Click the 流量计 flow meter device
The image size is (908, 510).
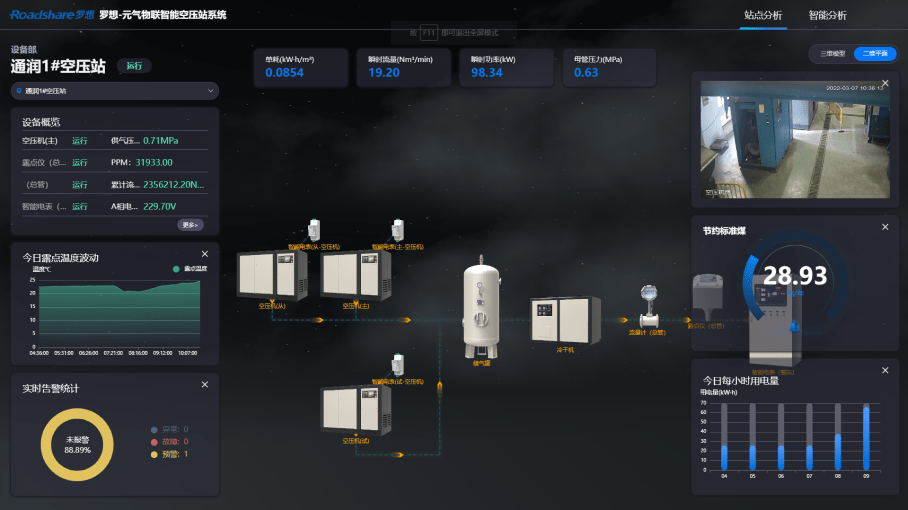pyautogui.click(x=647, y=304)
